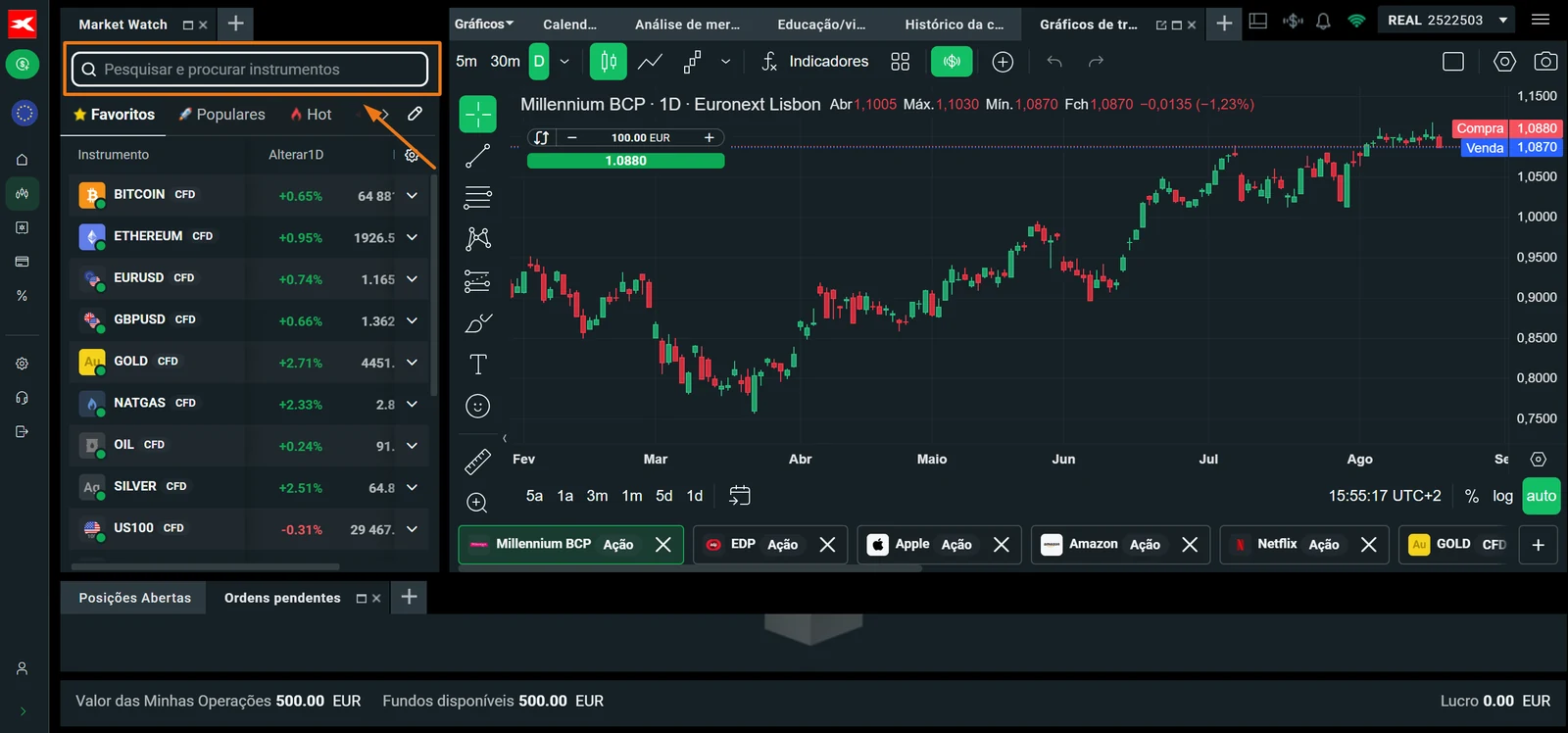This screenshot has width=1568, height=733.
Task: Open the user profile sidebar icon
Action: pos(23,668)
